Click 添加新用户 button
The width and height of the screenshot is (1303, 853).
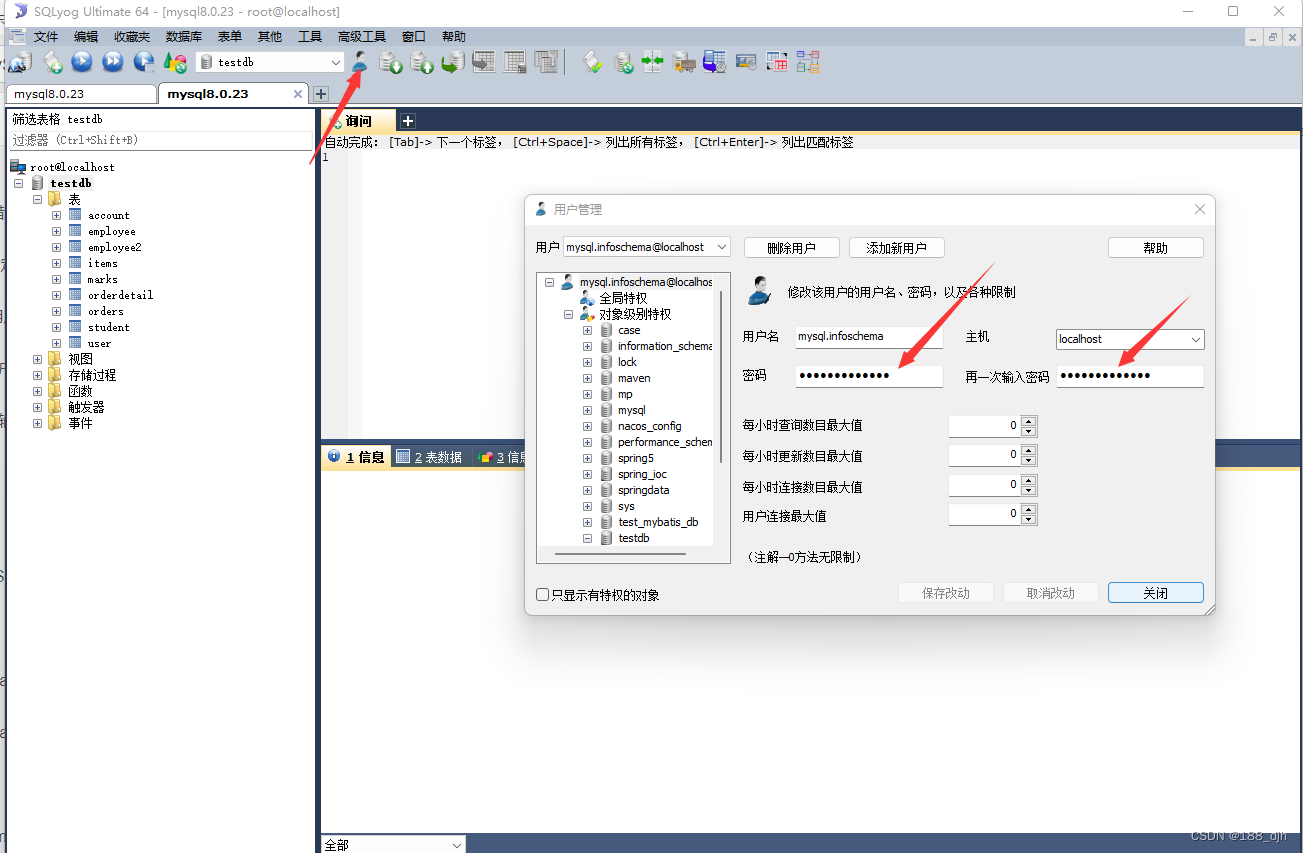point(896,248)
